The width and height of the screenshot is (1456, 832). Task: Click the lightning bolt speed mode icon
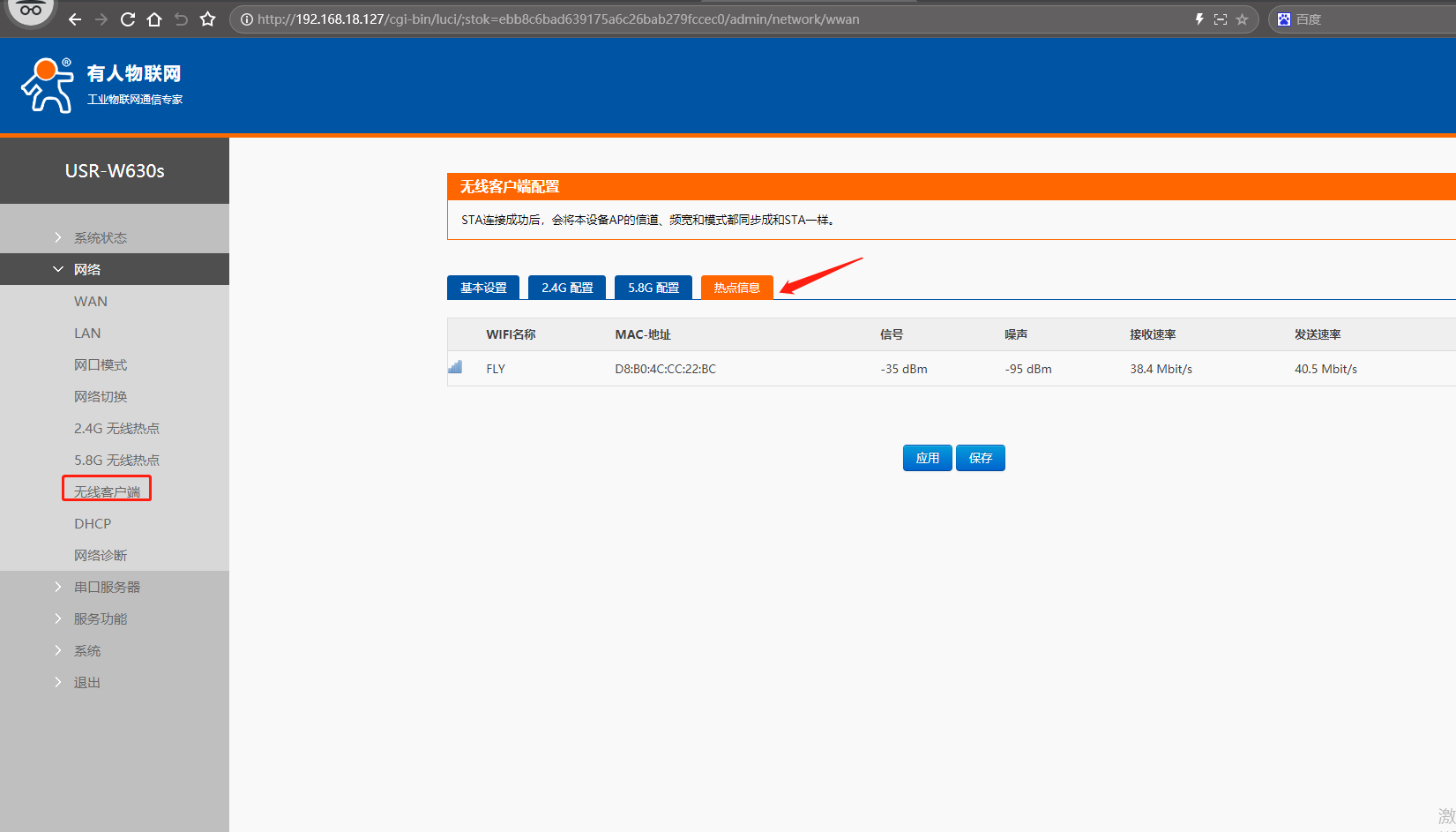click(x=1199, y=19)
